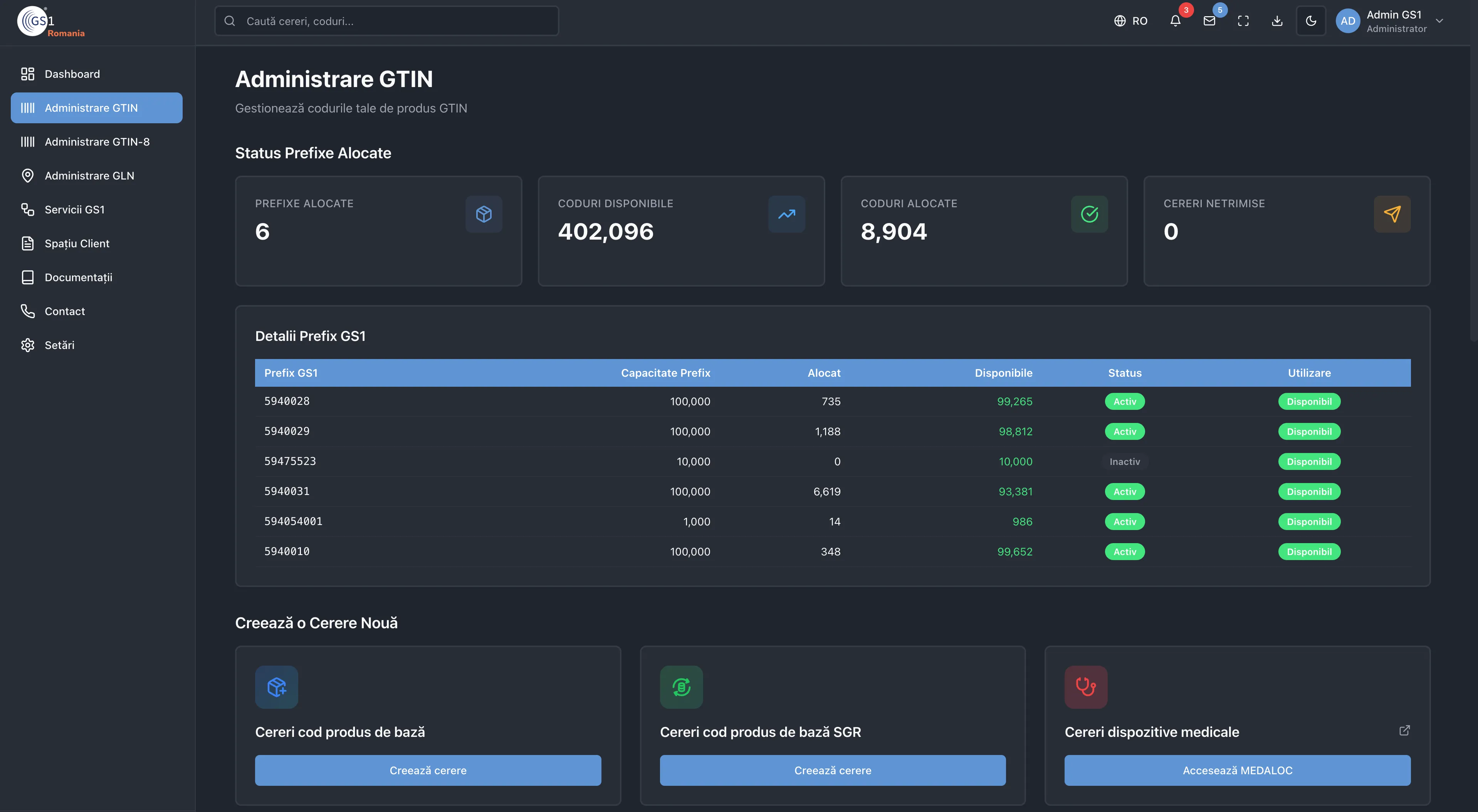Expand the Admin GS1 user menu chevron
1478x812 pixels.
point(1439,21)
